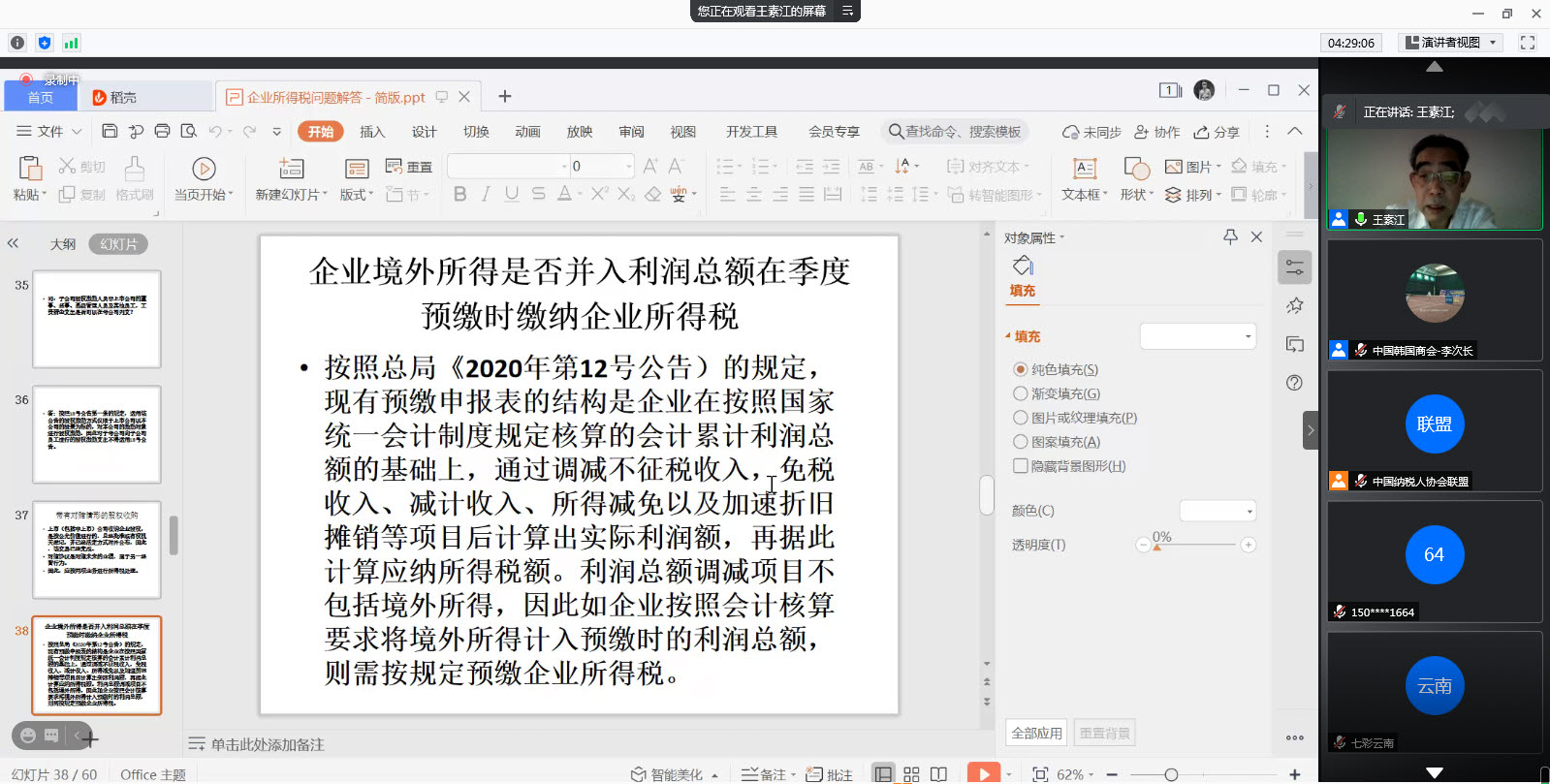
Task: Click the orange Play slideshow button
Action: pyautogui.click(x=983, y=773)
